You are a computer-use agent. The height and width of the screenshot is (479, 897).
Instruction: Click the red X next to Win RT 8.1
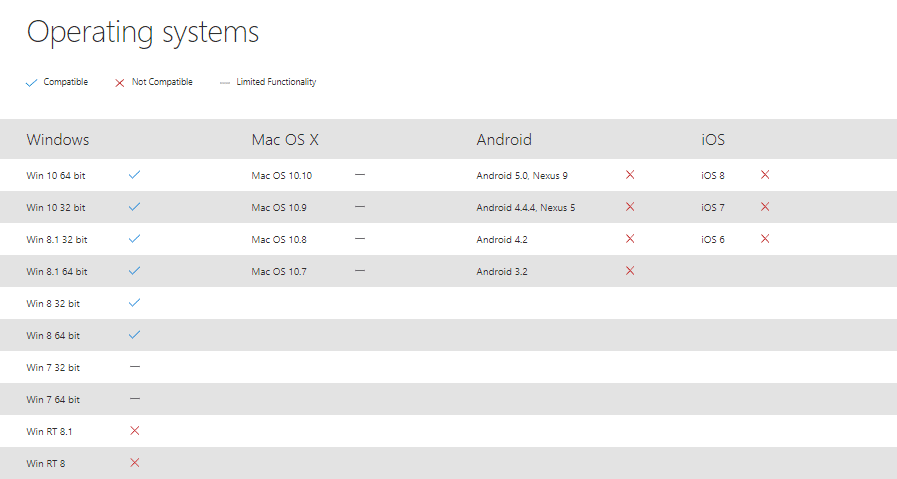[x=135, y=431]
